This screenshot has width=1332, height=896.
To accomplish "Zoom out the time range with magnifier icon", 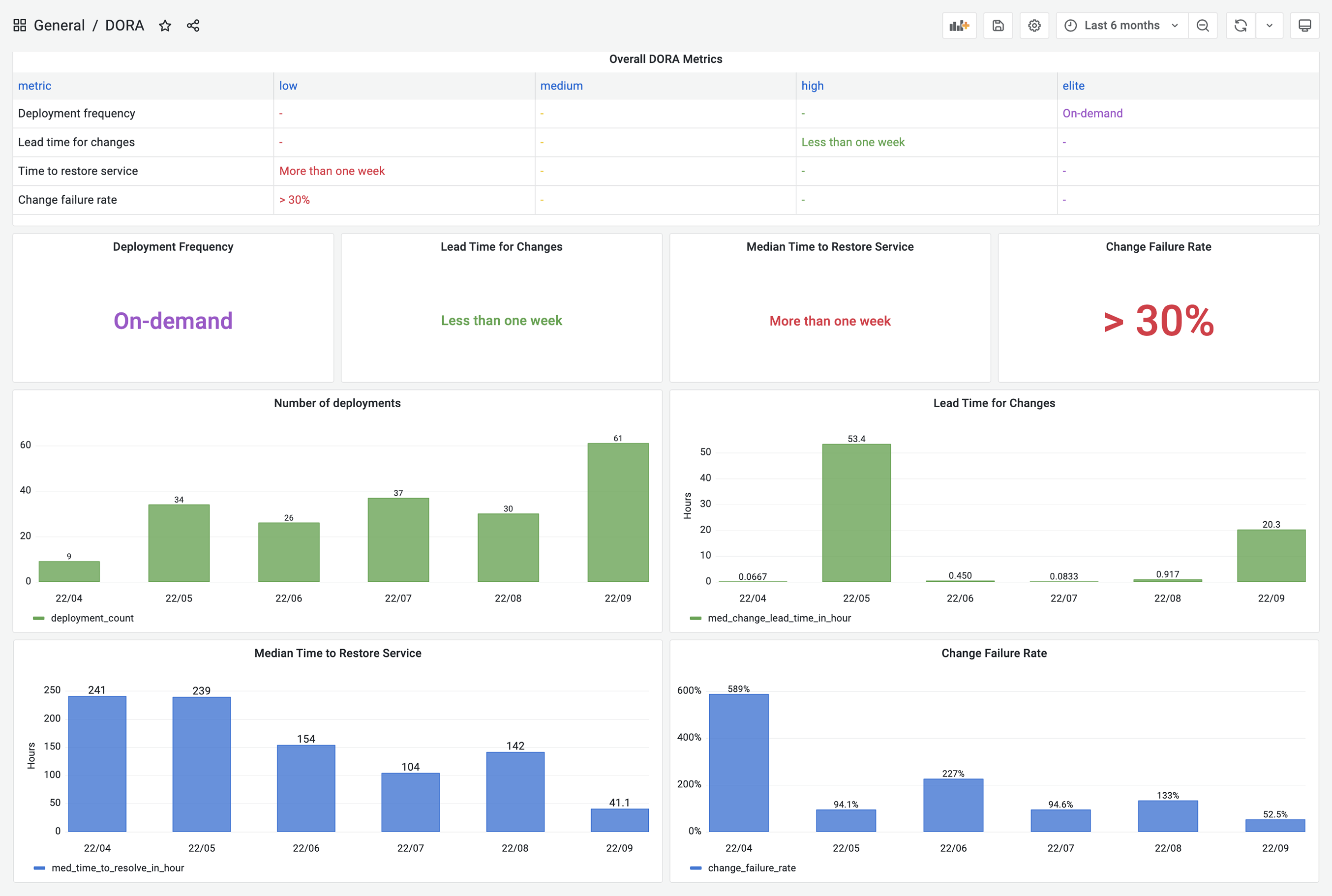I will point(1203,25).
